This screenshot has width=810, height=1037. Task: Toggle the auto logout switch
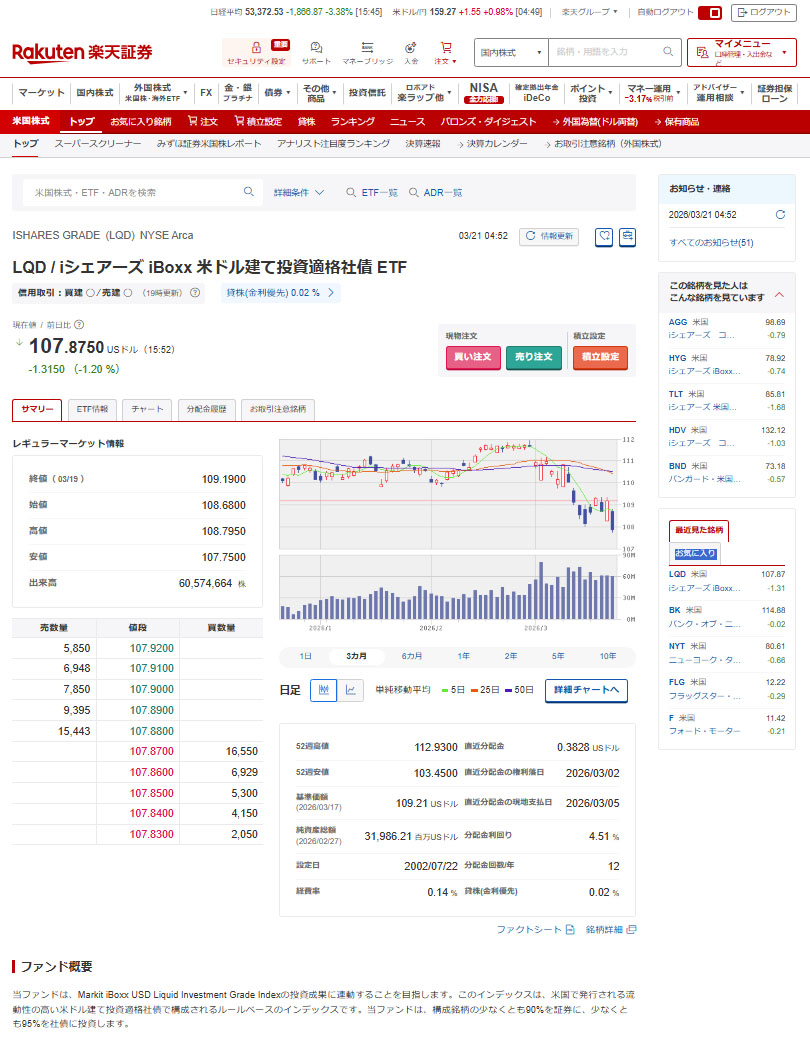[710, 12]
